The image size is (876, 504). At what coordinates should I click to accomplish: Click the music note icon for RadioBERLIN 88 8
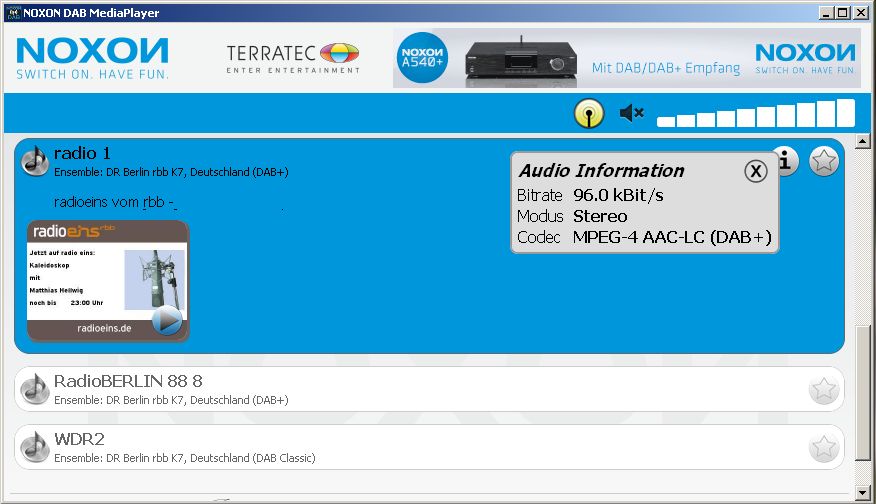pos(35,389)
